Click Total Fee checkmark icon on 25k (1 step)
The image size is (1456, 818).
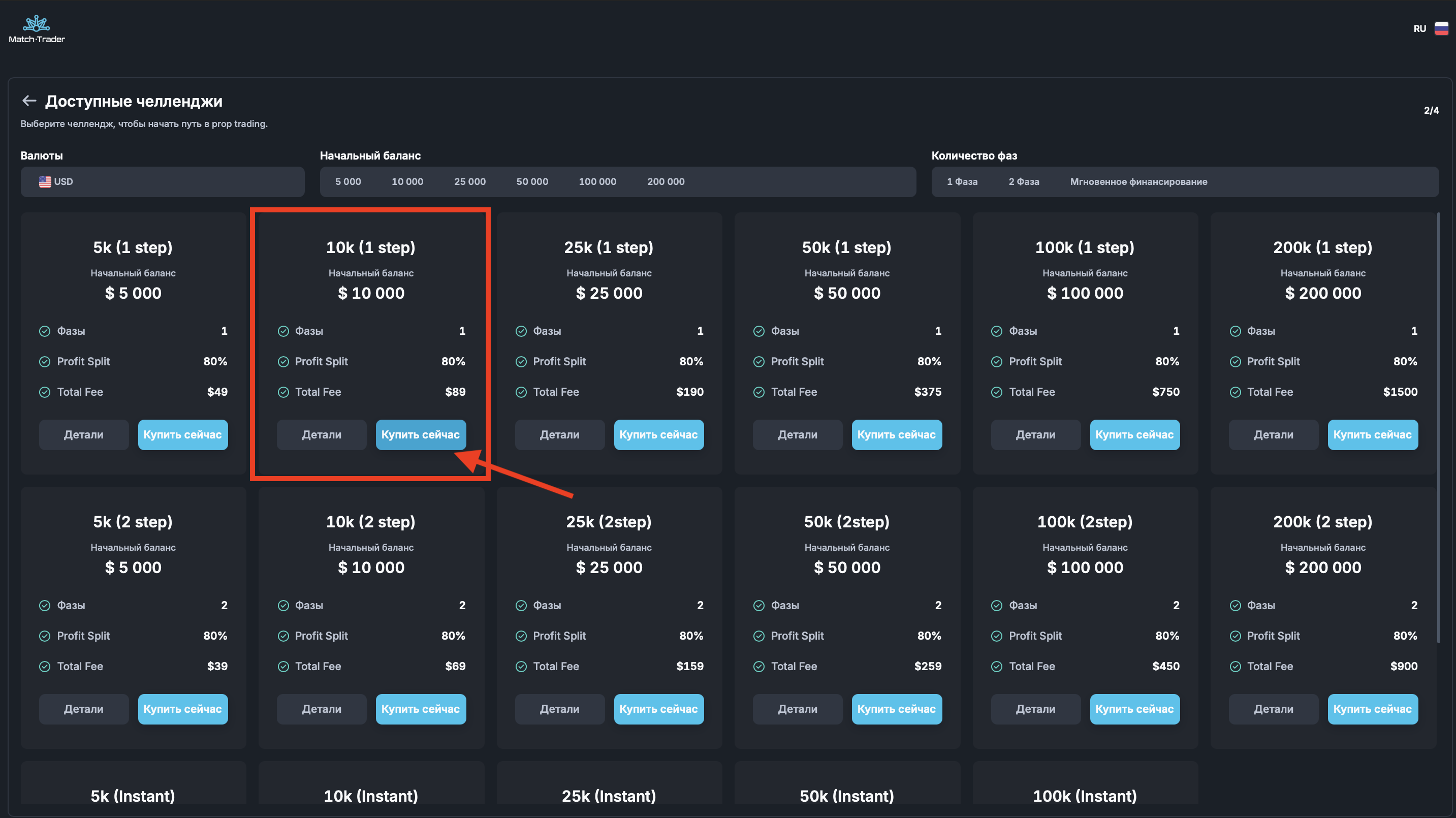click(x=521, y=392)
